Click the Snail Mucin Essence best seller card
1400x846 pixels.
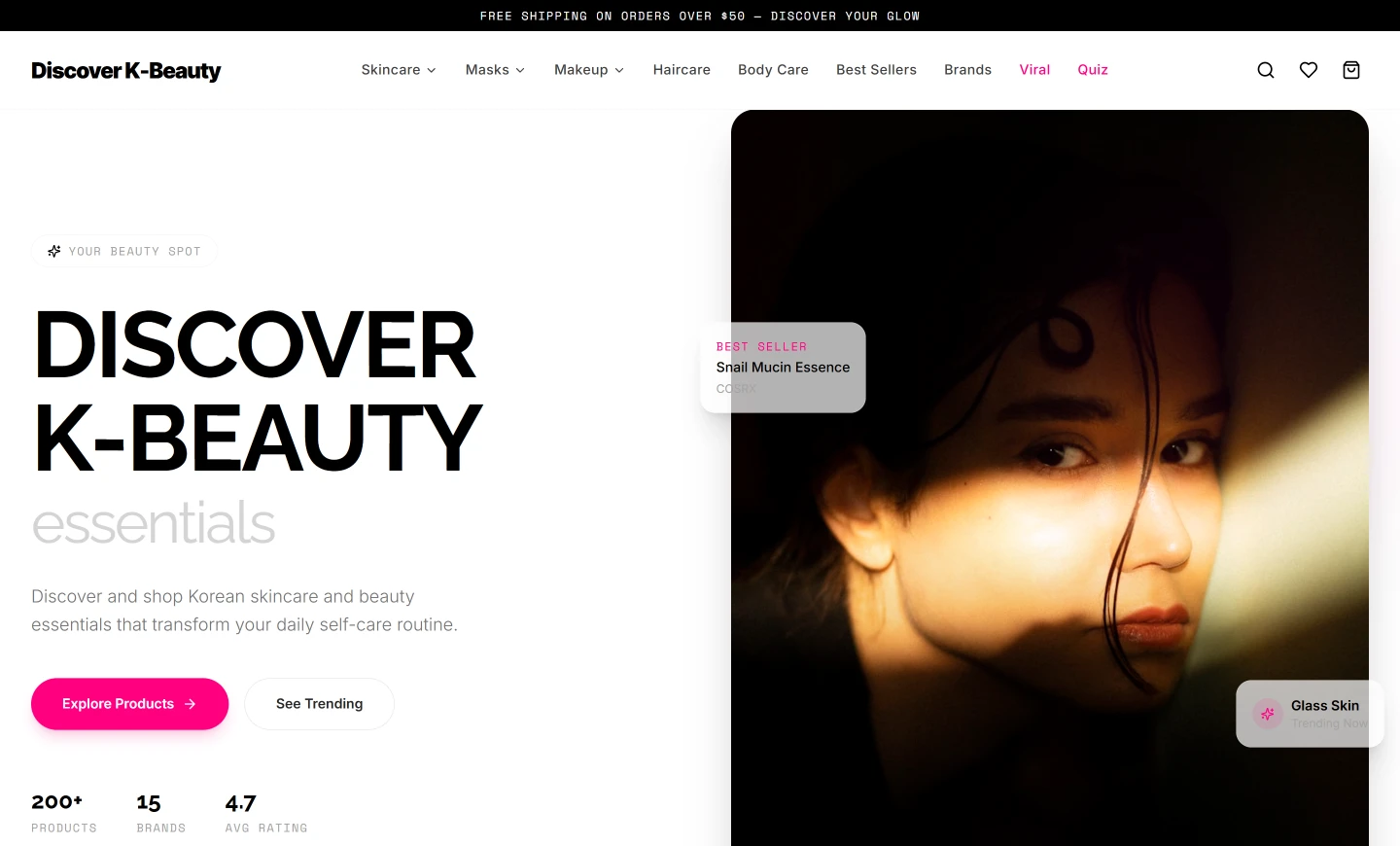coord(783,367)
